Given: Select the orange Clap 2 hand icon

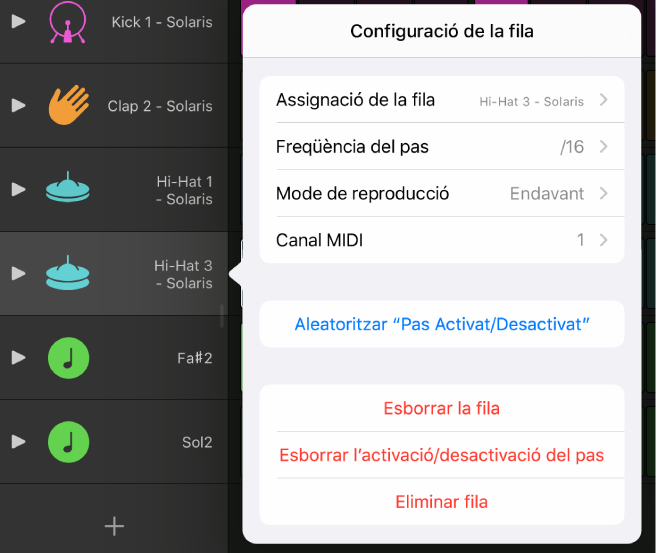Looking at the screenshot, I should pos(69,105).
